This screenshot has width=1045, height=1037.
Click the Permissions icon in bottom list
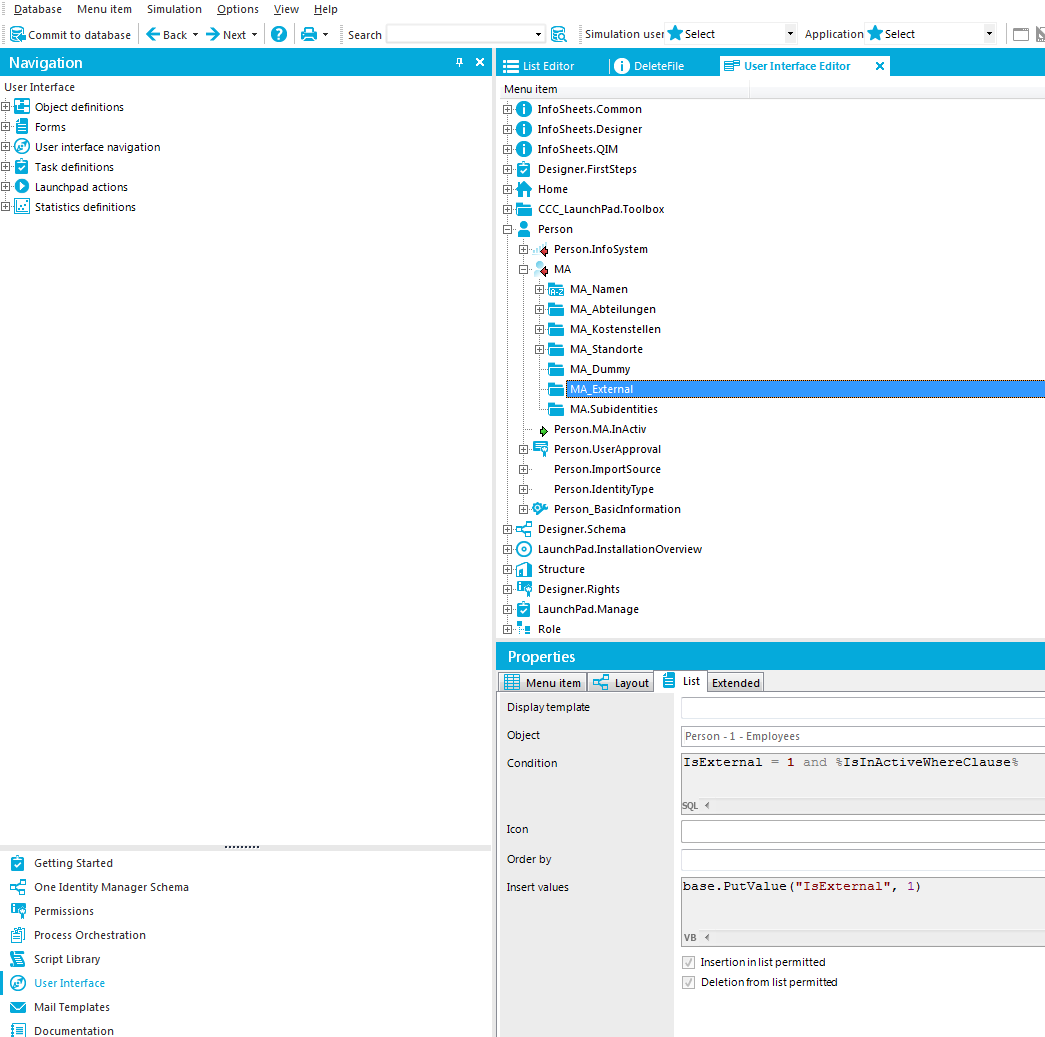(x=18, y=911)
